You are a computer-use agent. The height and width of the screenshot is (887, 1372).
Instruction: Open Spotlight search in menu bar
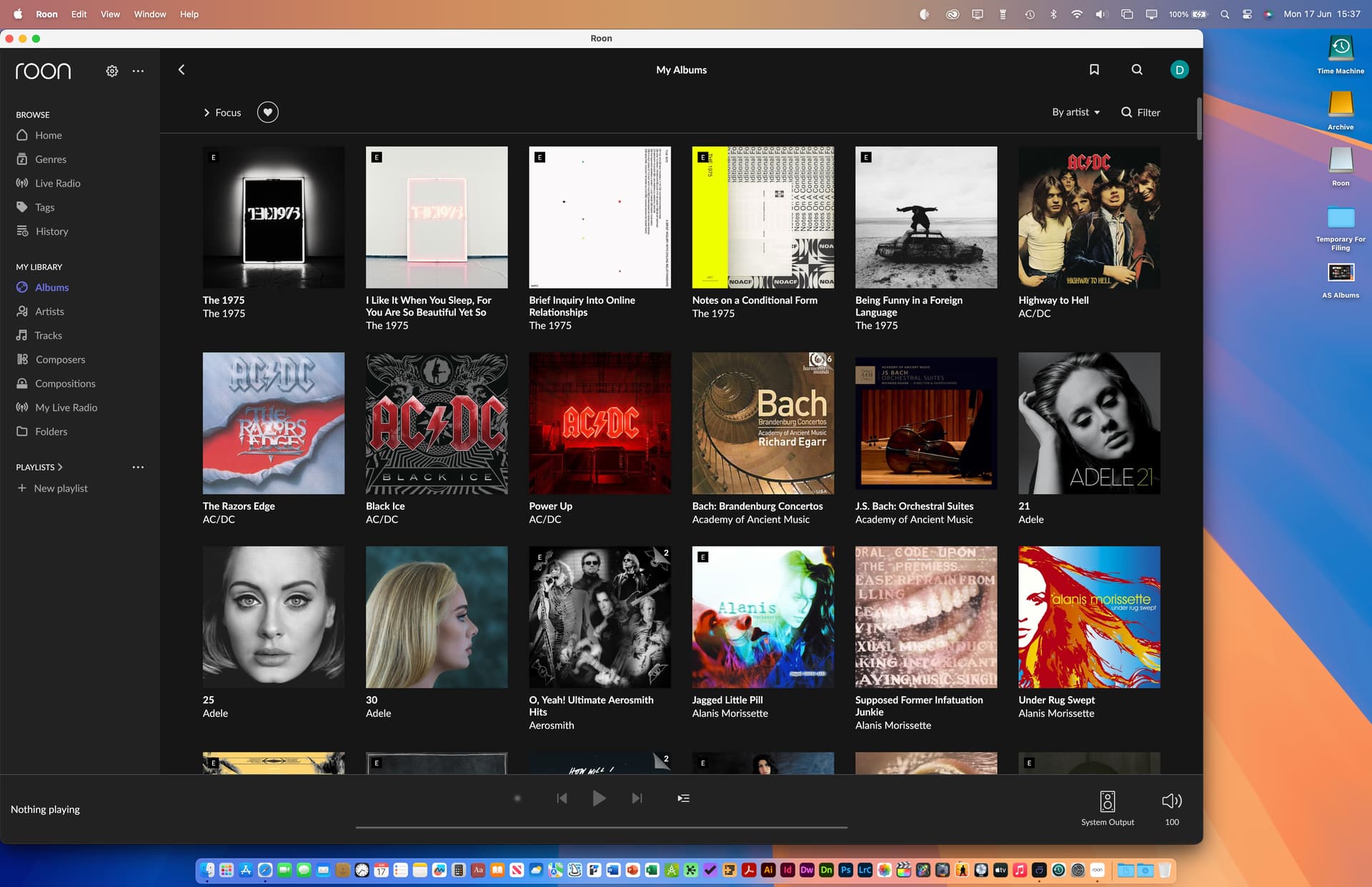pos(1225,14)
